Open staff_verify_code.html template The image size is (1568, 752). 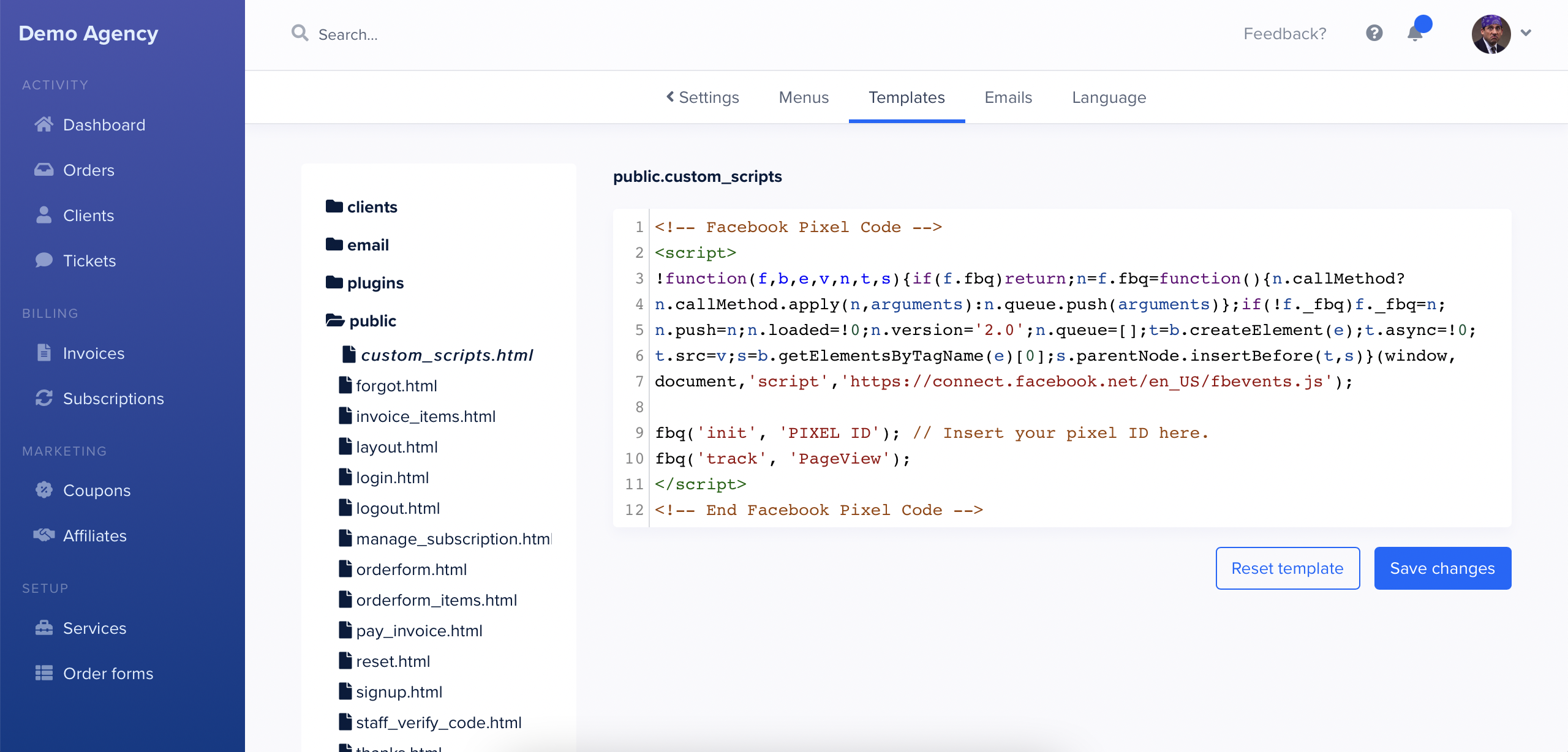(439, 723)
